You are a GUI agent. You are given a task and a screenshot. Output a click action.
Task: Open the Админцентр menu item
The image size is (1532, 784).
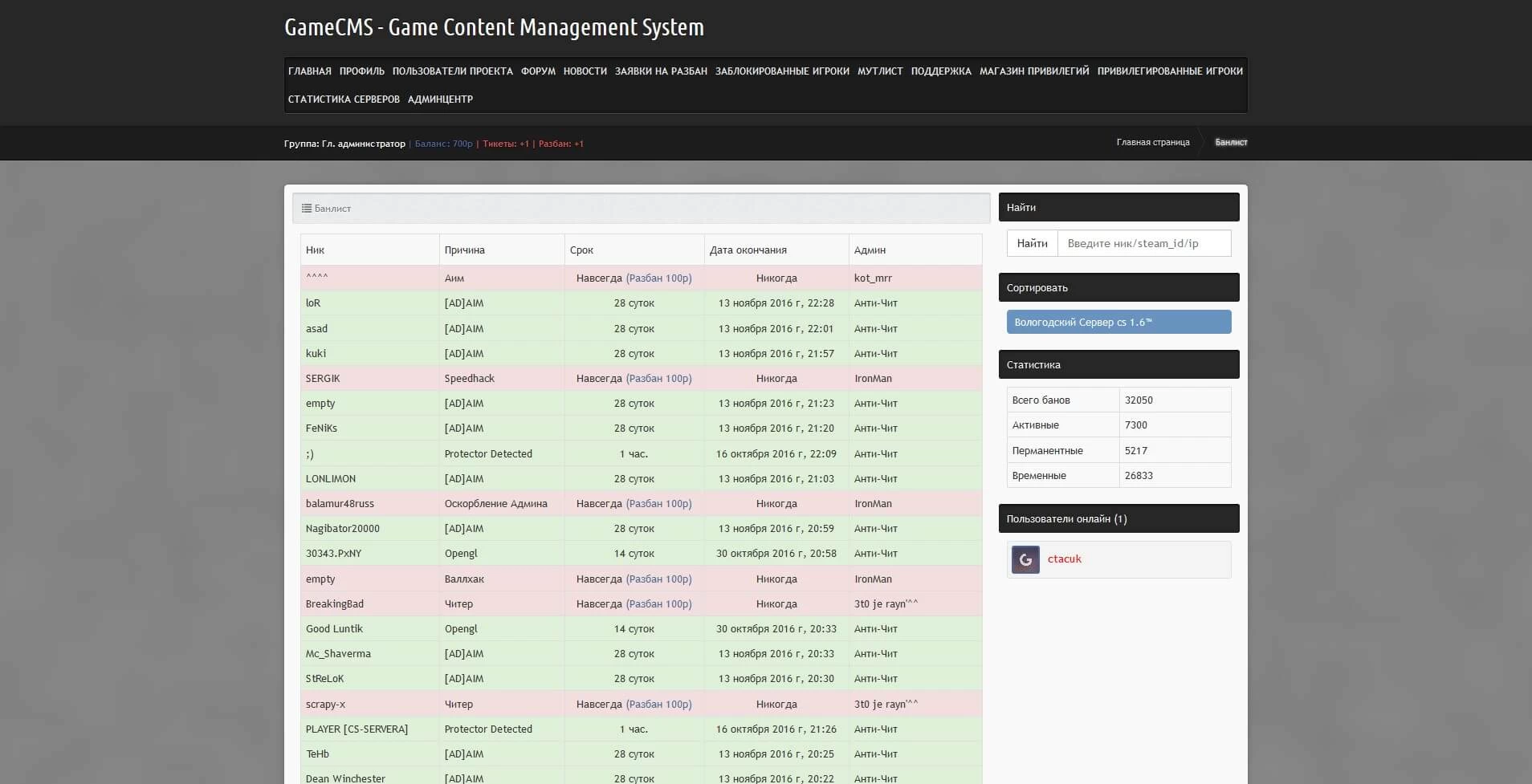pyautogui.click(x=440, y=100)
